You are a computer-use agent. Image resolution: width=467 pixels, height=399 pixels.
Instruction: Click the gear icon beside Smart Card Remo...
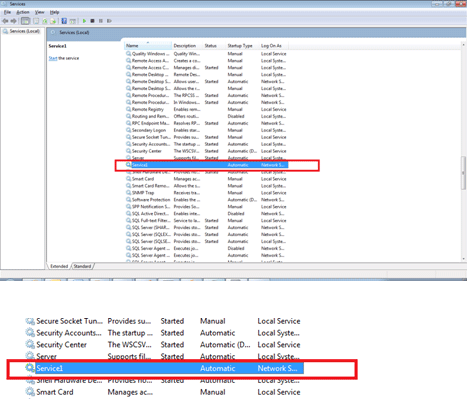click(x=128, y=186)
